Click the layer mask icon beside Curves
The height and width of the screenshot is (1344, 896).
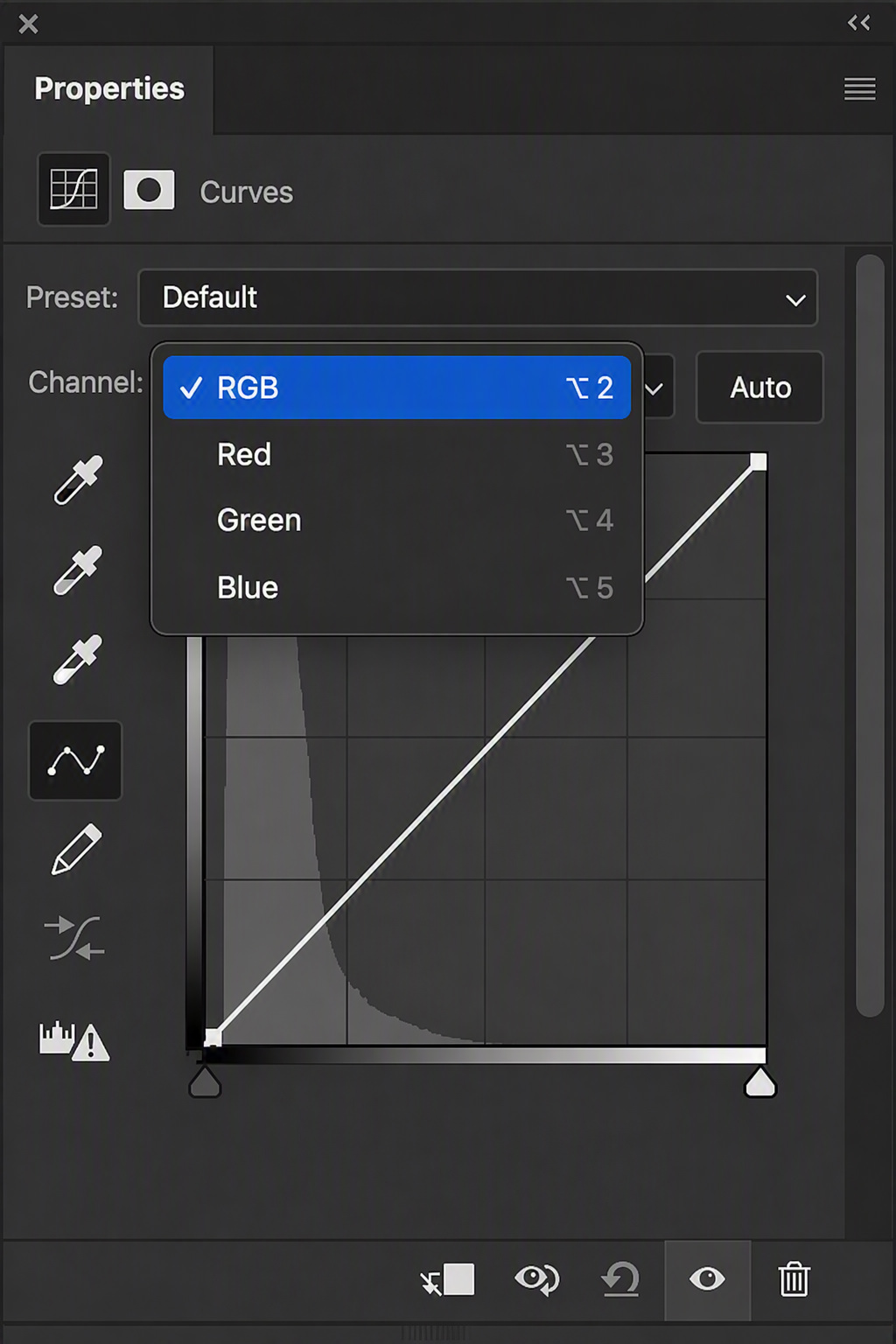(149, 190)
